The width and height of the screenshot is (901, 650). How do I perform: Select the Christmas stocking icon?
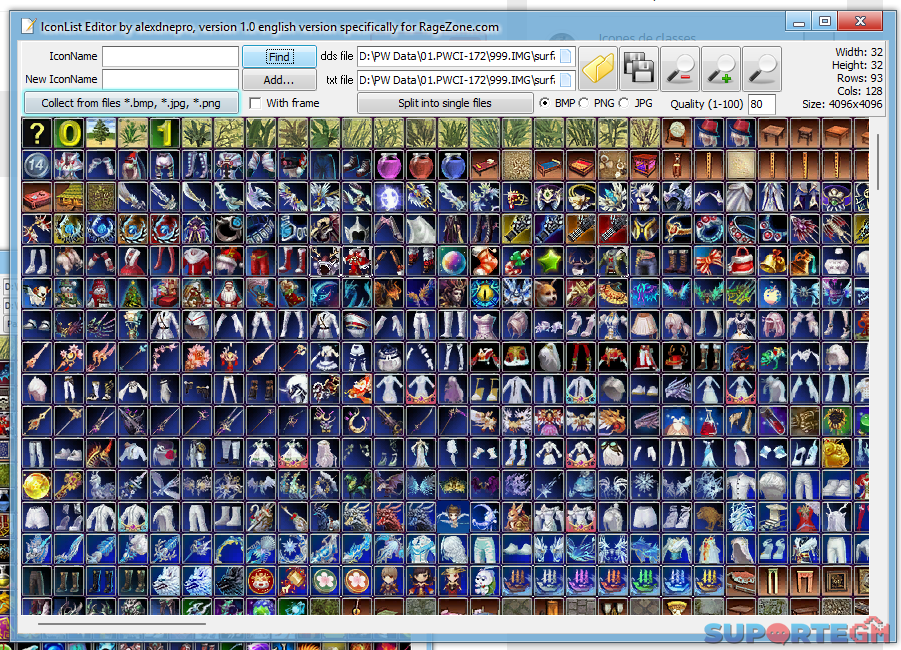click(484, 261)
